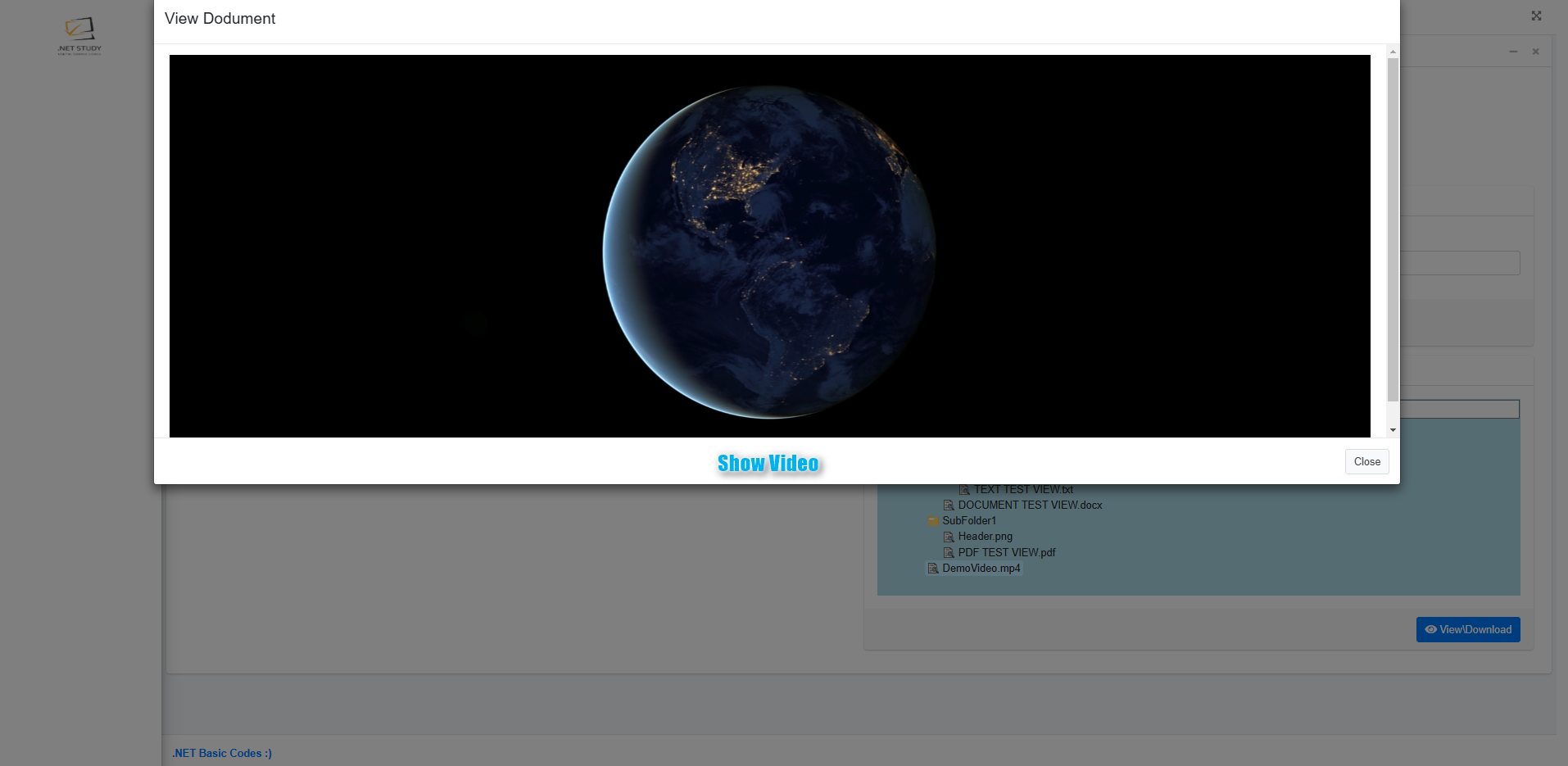
Task: Select Header.png in the file tree
Action: pos(985,537)
